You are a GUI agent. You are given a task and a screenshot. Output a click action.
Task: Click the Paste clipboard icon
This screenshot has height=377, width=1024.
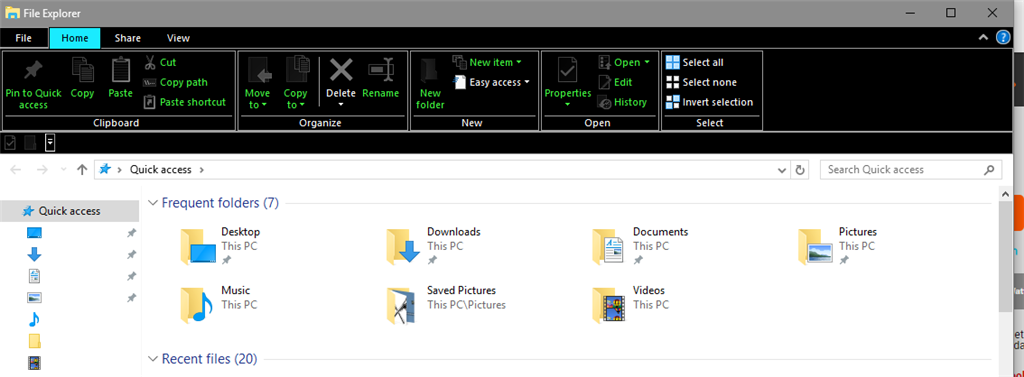pyautogui.click(x=120, y=70)
